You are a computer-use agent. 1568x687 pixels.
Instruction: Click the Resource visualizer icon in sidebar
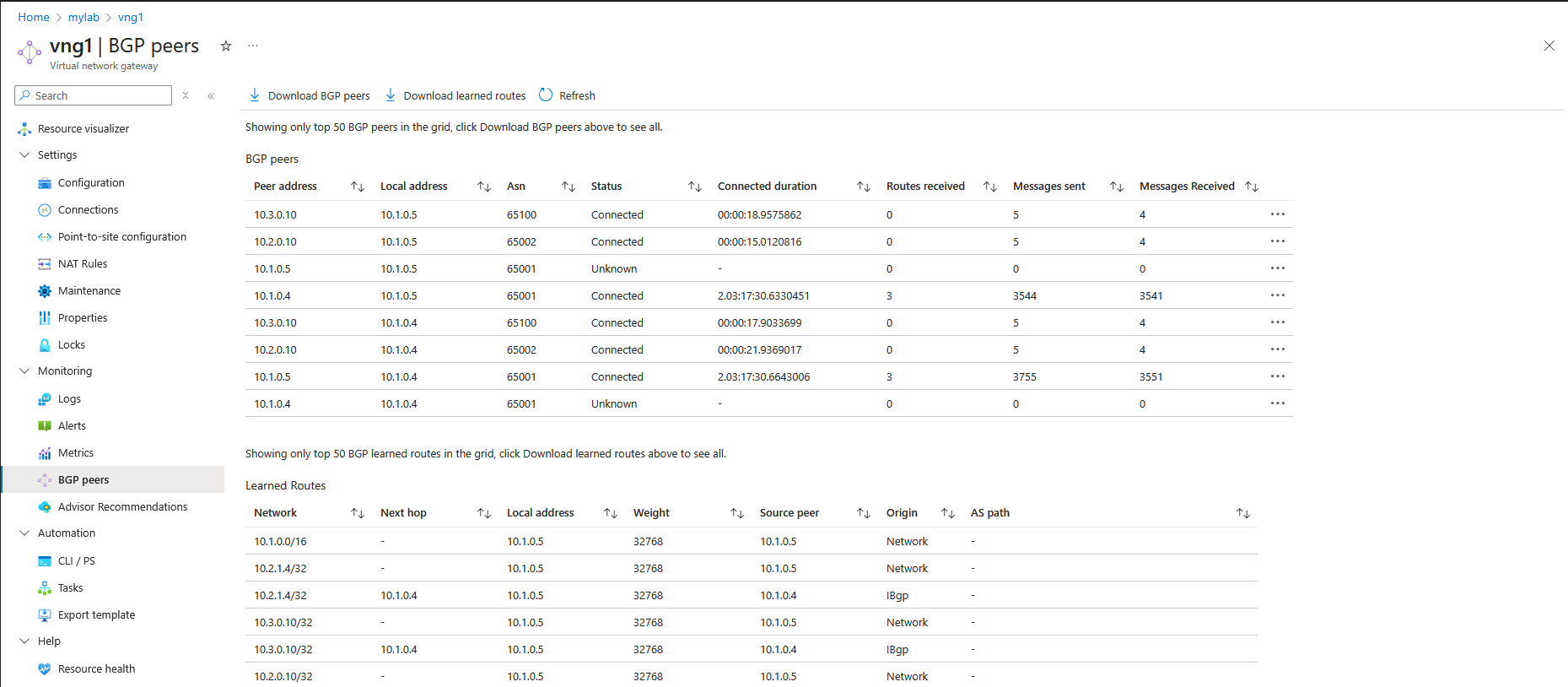[x=24, y=129]
